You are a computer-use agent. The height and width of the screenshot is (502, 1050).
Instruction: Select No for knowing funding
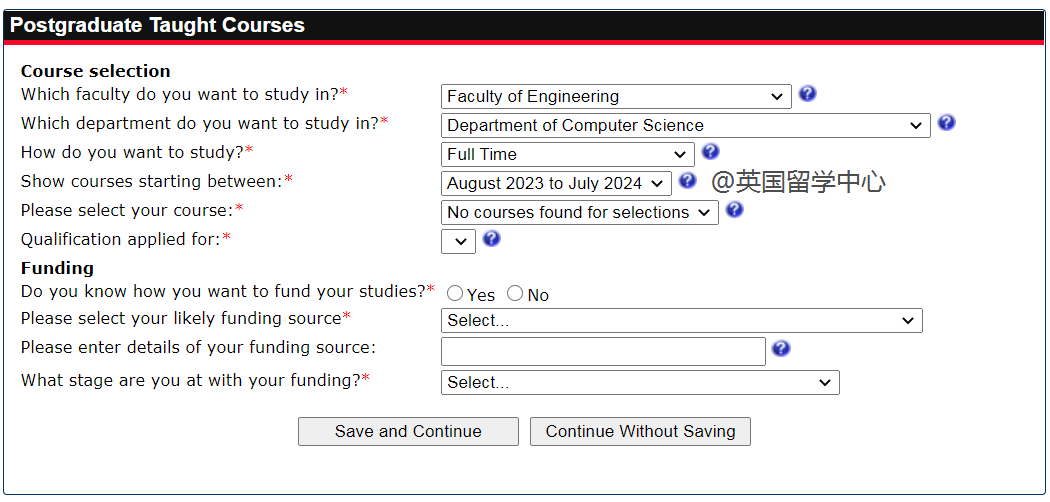[515, 294]
